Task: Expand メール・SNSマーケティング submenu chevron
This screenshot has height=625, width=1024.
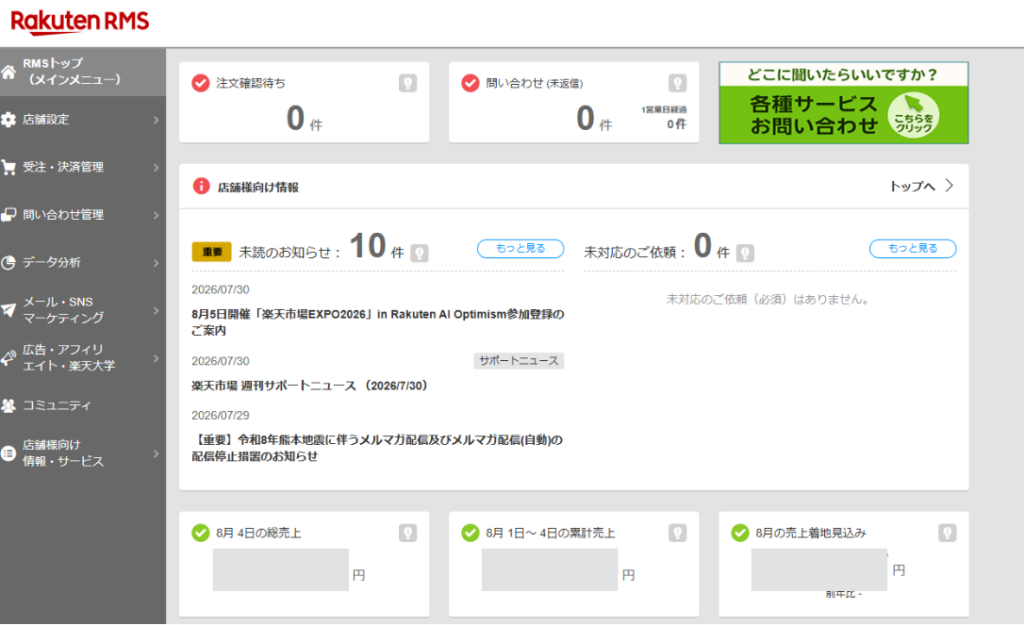Action: tap(156, 310)
